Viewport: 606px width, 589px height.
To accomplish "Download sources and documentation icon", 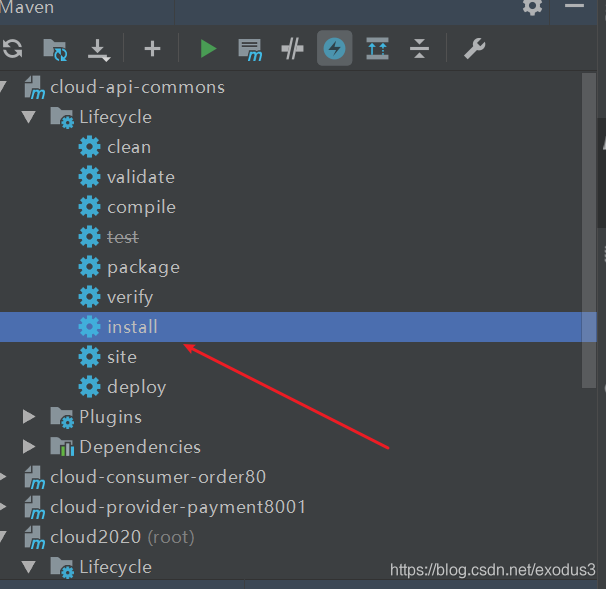I will (99, 50).
